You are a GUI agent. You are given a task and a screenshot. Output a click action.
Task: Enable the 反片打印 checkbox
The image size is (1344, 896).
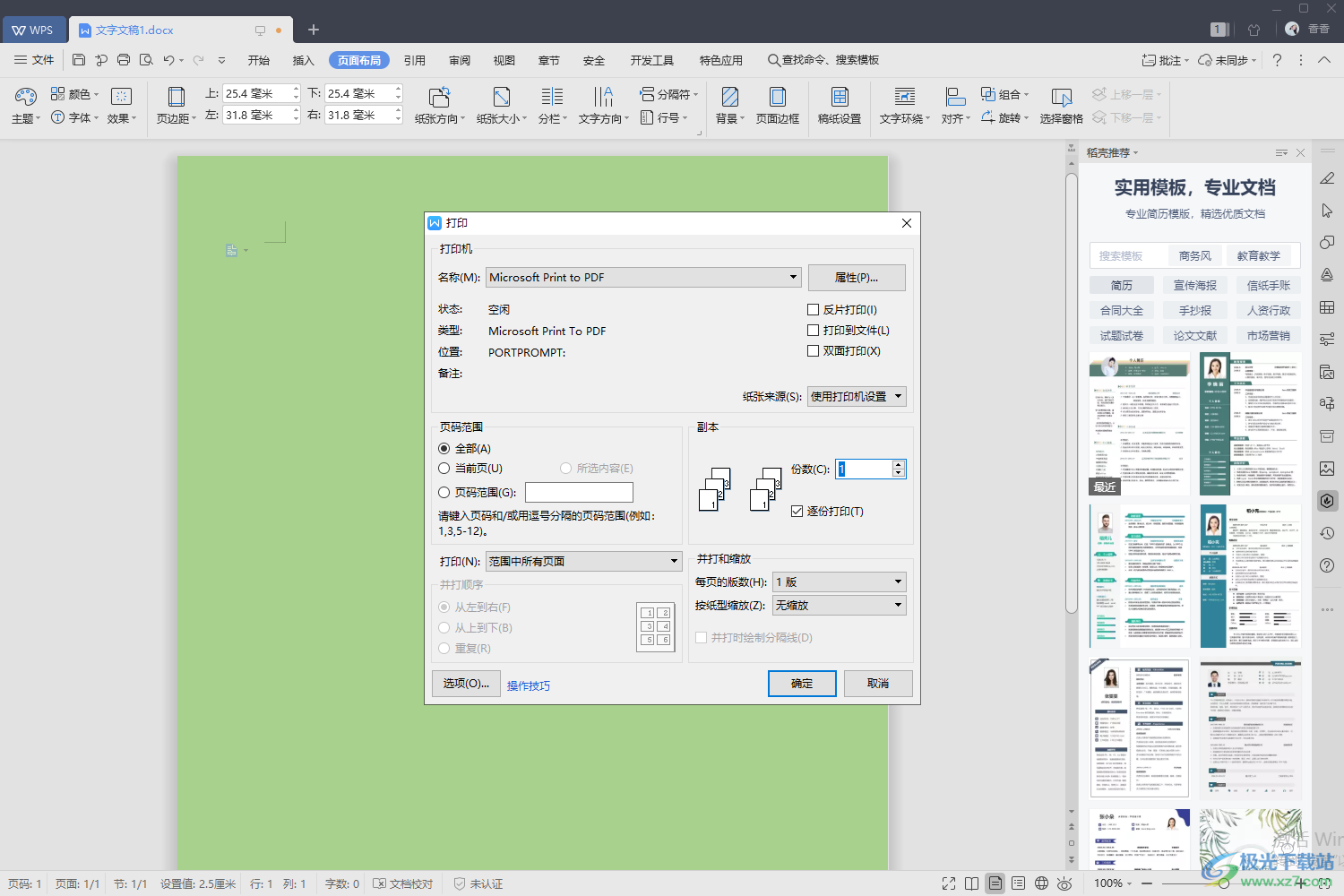point(814,310)
